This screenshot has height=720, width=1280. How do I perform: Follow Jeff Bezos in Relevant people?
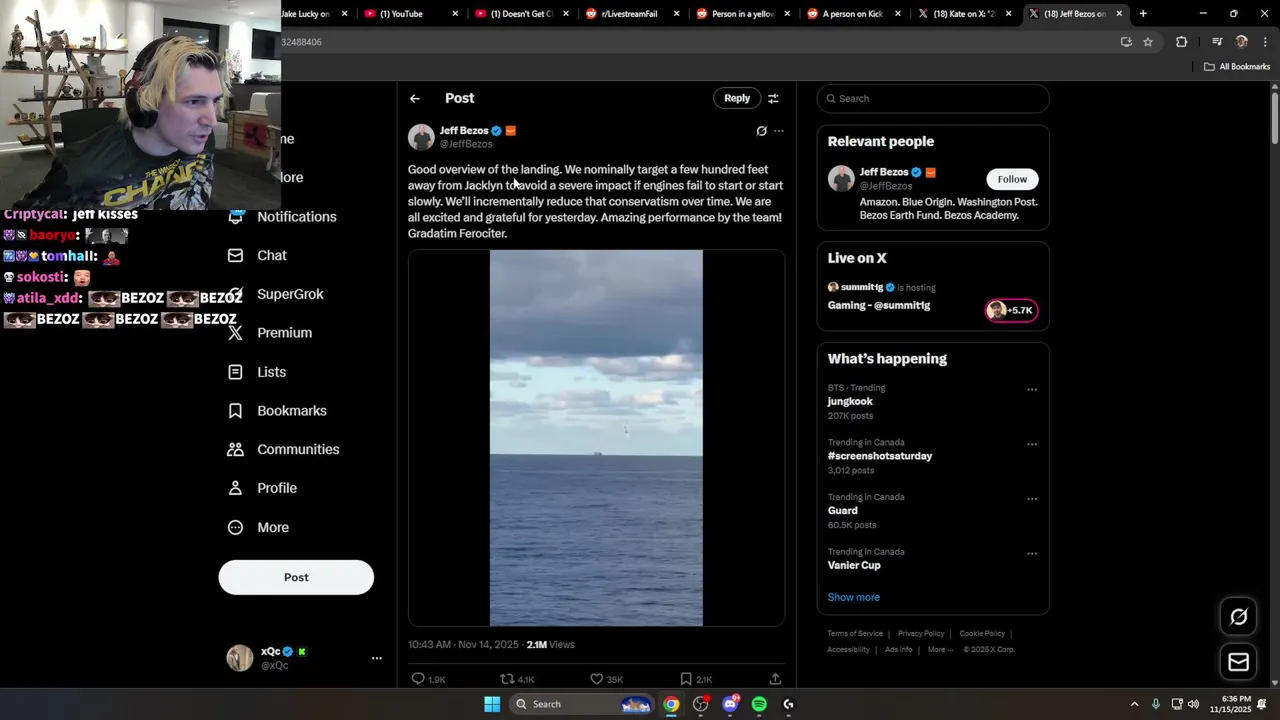coord(1012,179)
